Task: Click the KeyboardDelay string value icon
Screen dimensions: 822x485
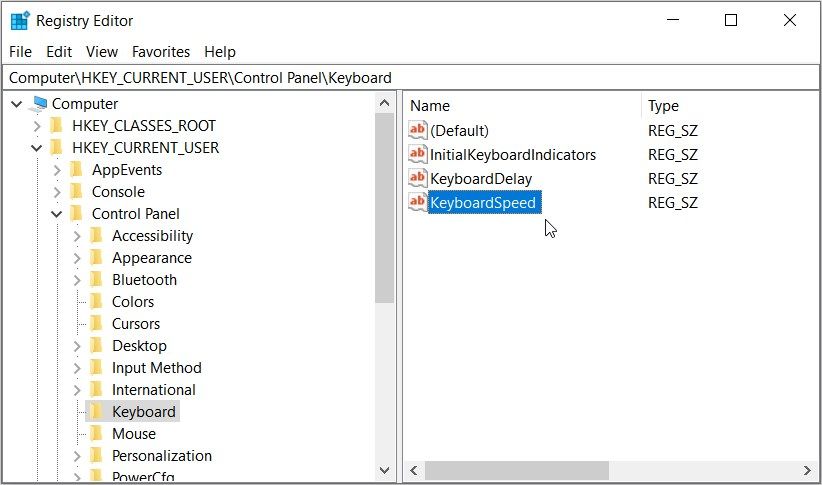Action: (x=418, y=179)
